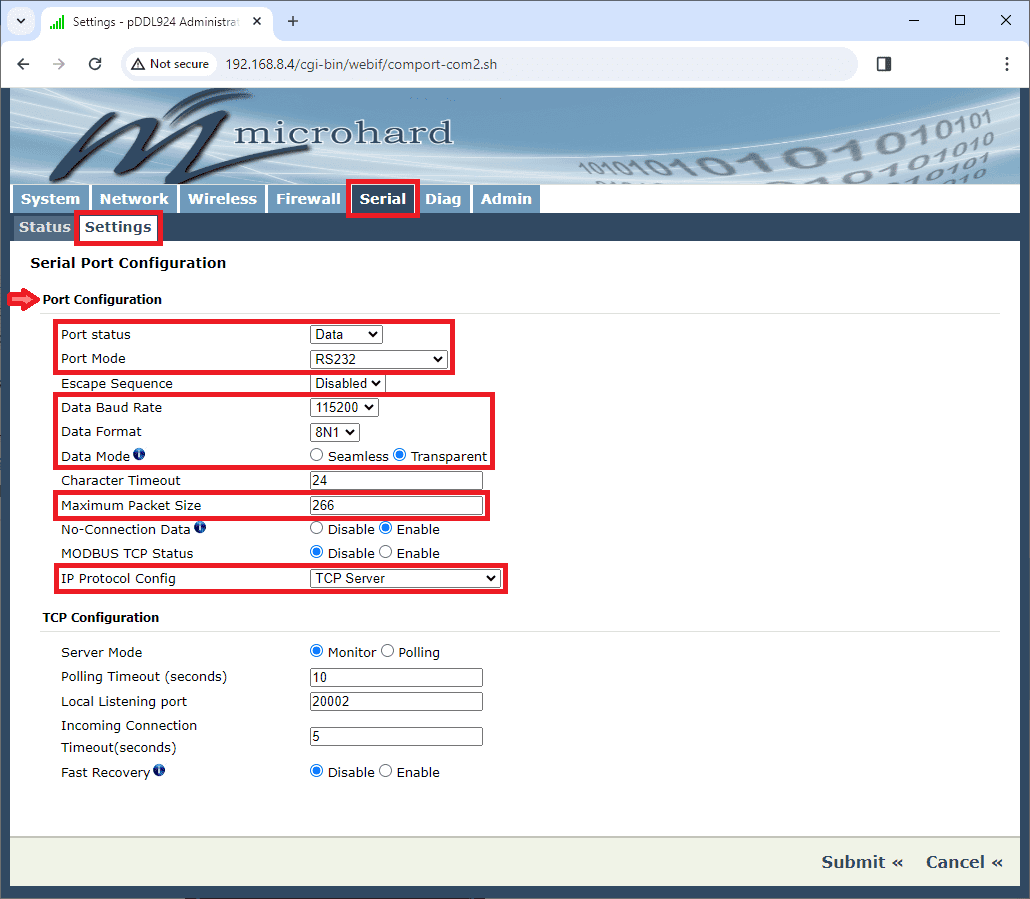Go to the Status sub-tab
This screenshot has width=1030, height=899.
tap(45, 227)
